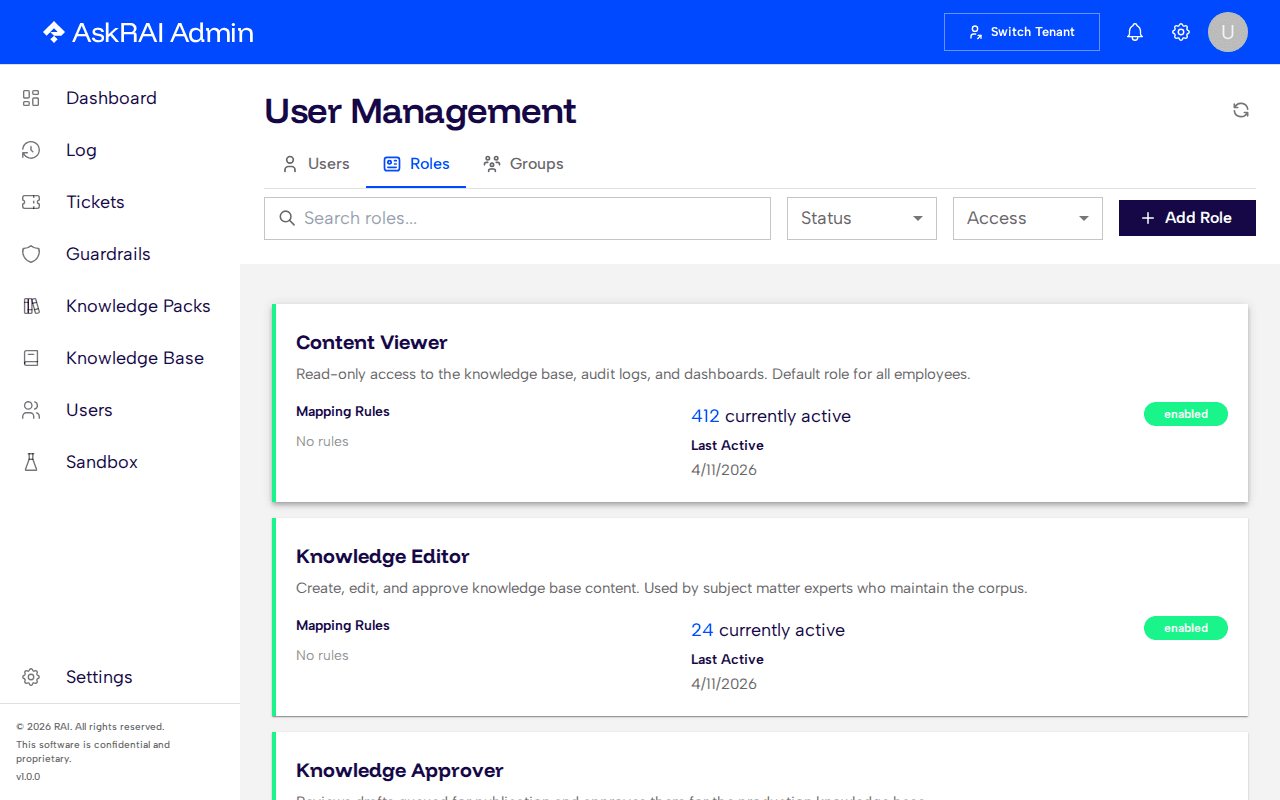Click the Groups tab people icon
This screenshot has height=800, width=1280.
click(x=492, y=164)
